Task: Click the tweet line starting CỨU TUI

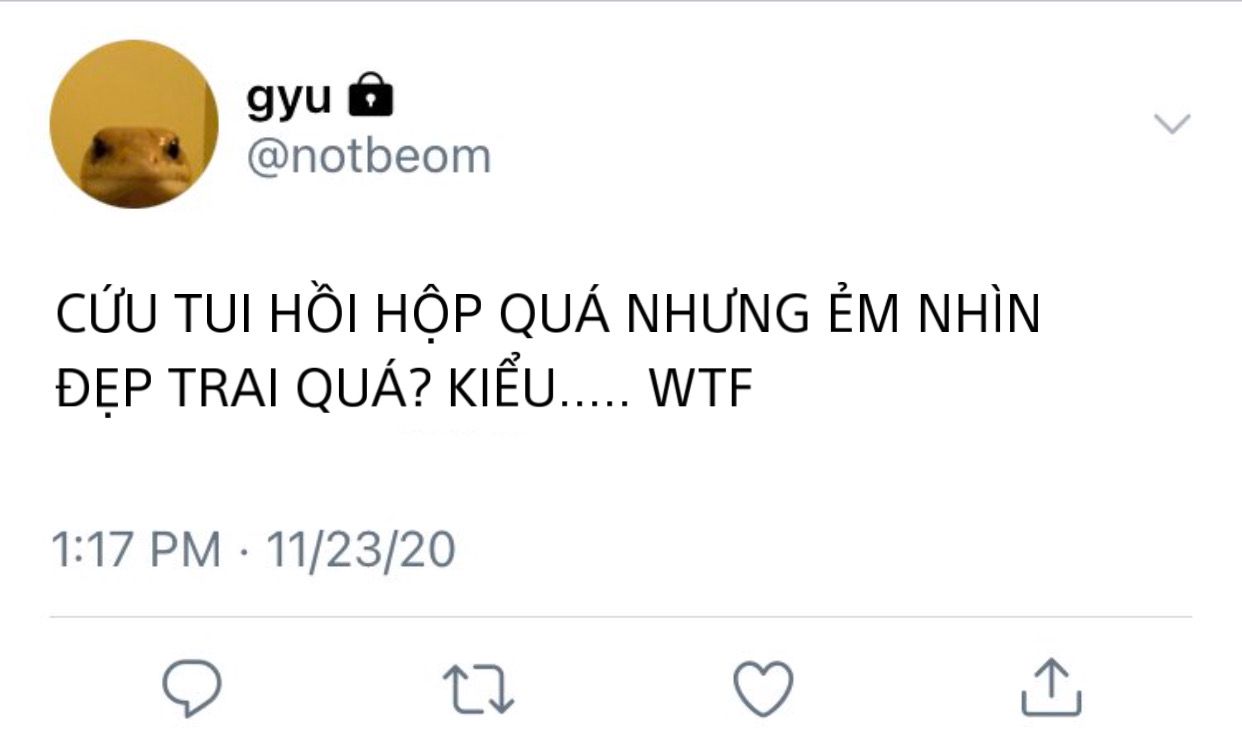Action: tap(548, 314)
